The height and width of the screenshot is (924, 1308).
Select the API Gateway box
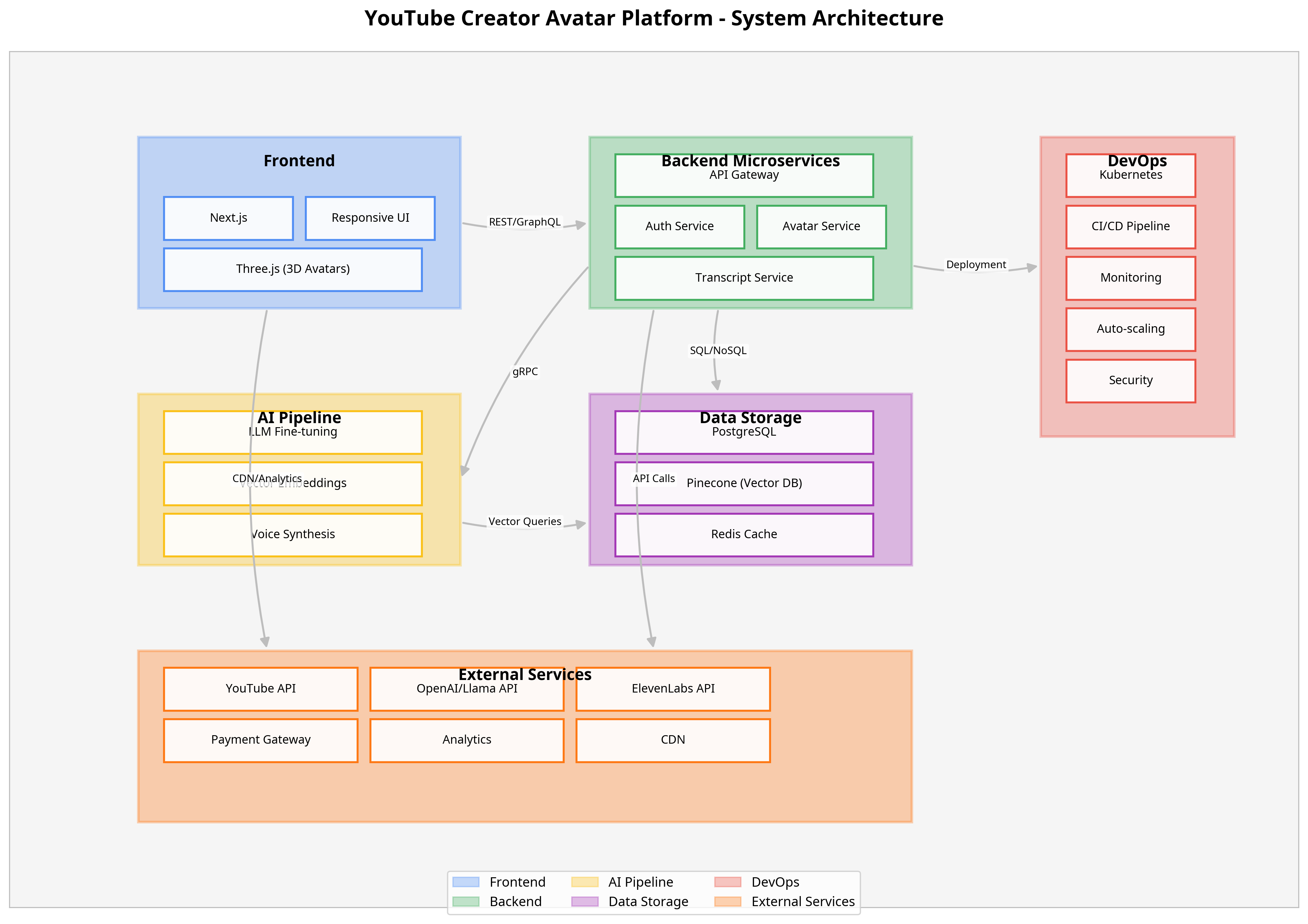pos(744,175)
